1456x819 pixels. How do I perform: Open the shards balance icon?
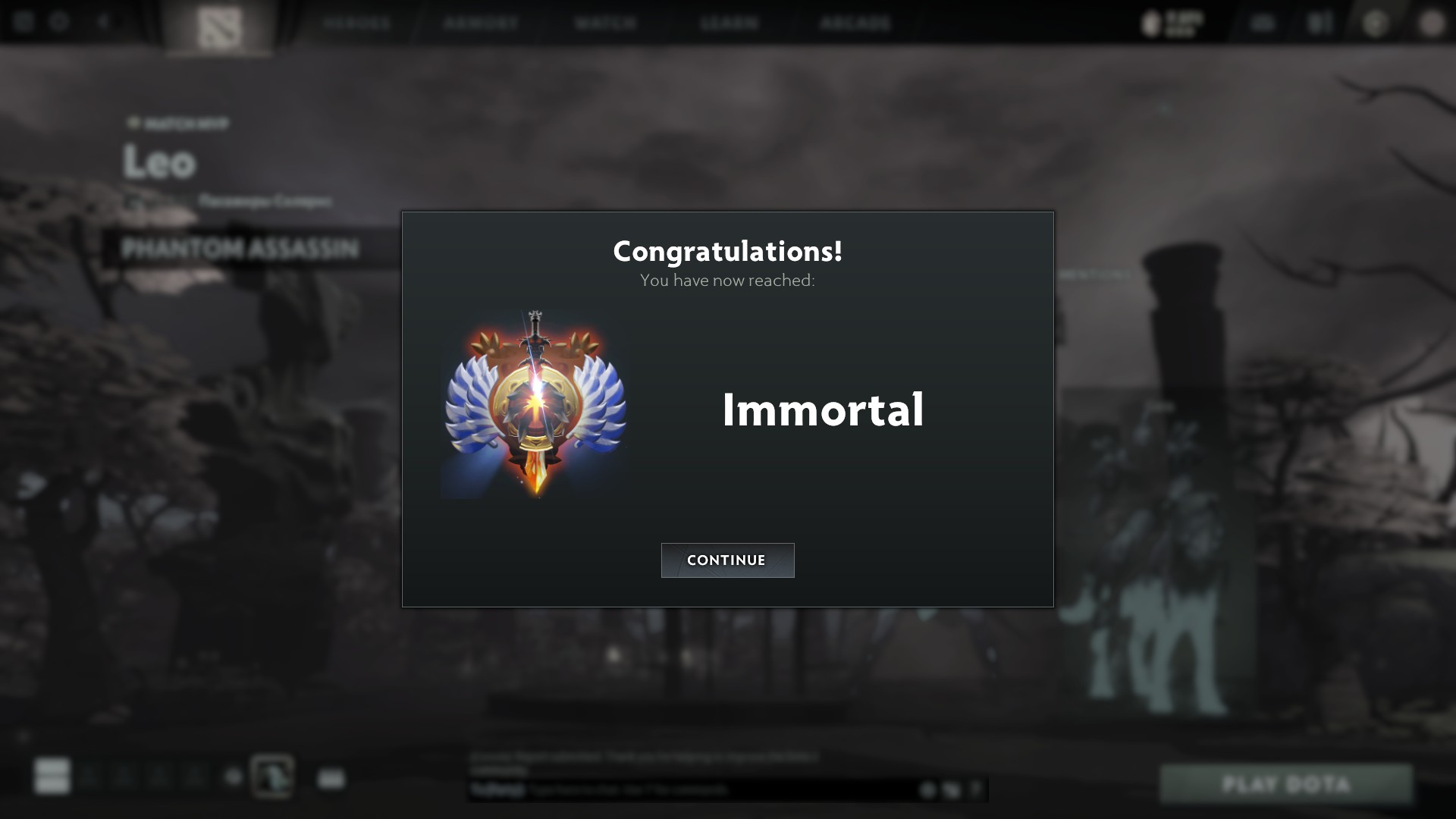click(x=1172, y=23)
